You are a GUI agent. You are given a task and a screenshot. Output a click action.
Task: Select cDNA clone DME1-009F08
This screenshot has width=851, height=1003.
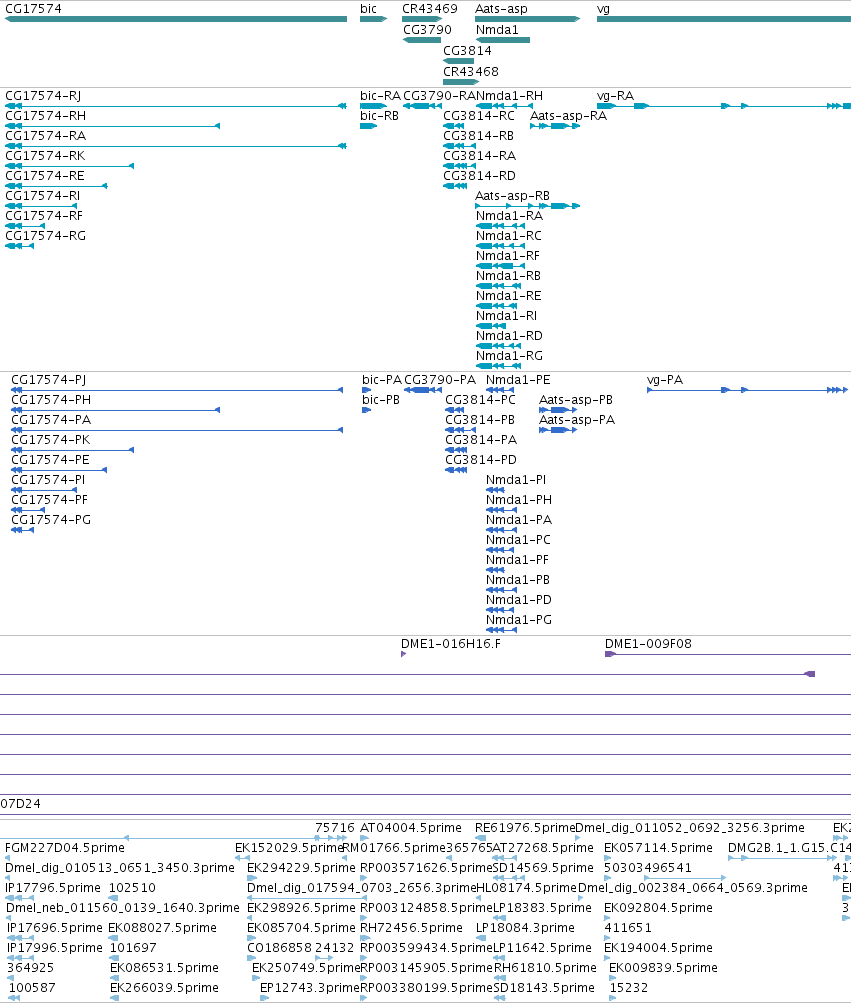[x=728, y=654]
